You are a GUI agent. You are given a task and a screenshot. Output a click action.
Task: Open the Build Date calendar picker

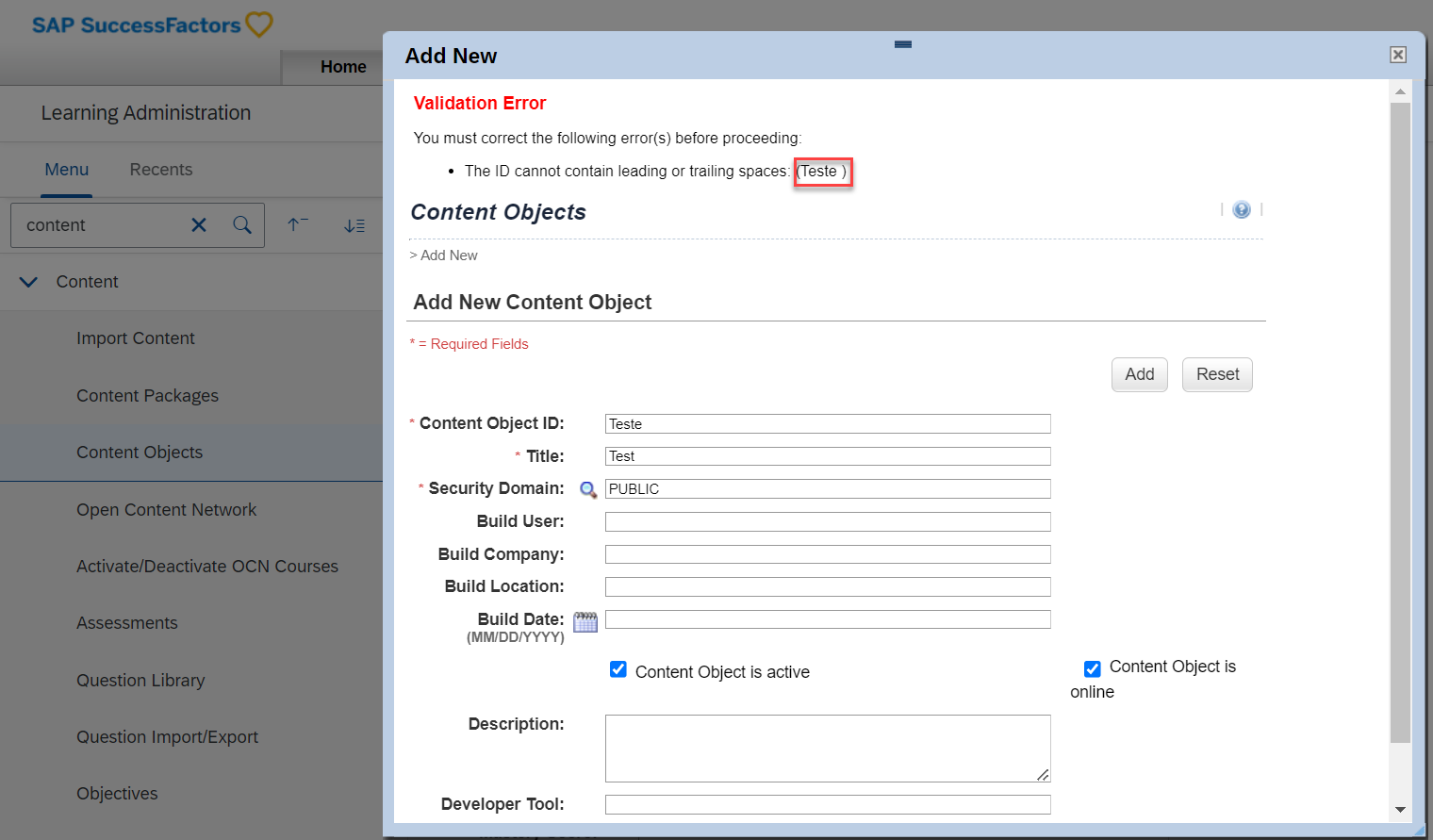585,621
